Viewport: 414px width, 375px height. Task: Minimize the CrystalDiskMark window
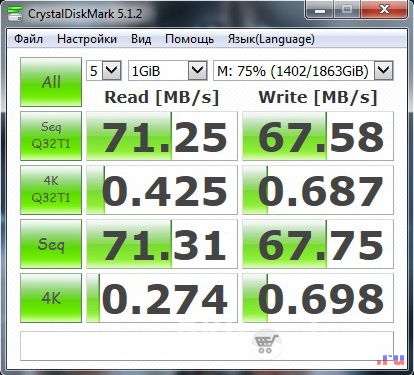pos(320,10)
